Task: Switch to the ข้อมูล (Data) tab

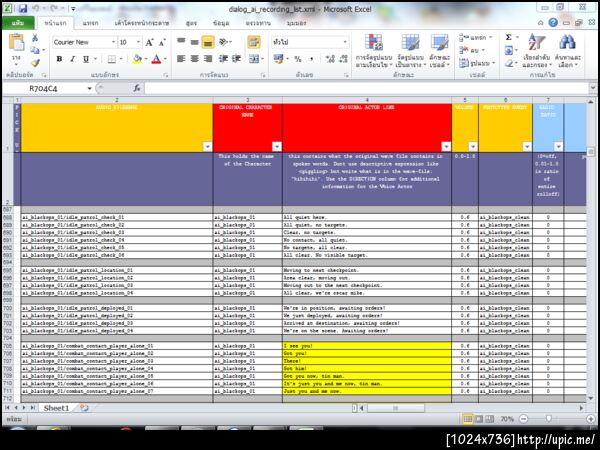Action: (x=221, y=23)
